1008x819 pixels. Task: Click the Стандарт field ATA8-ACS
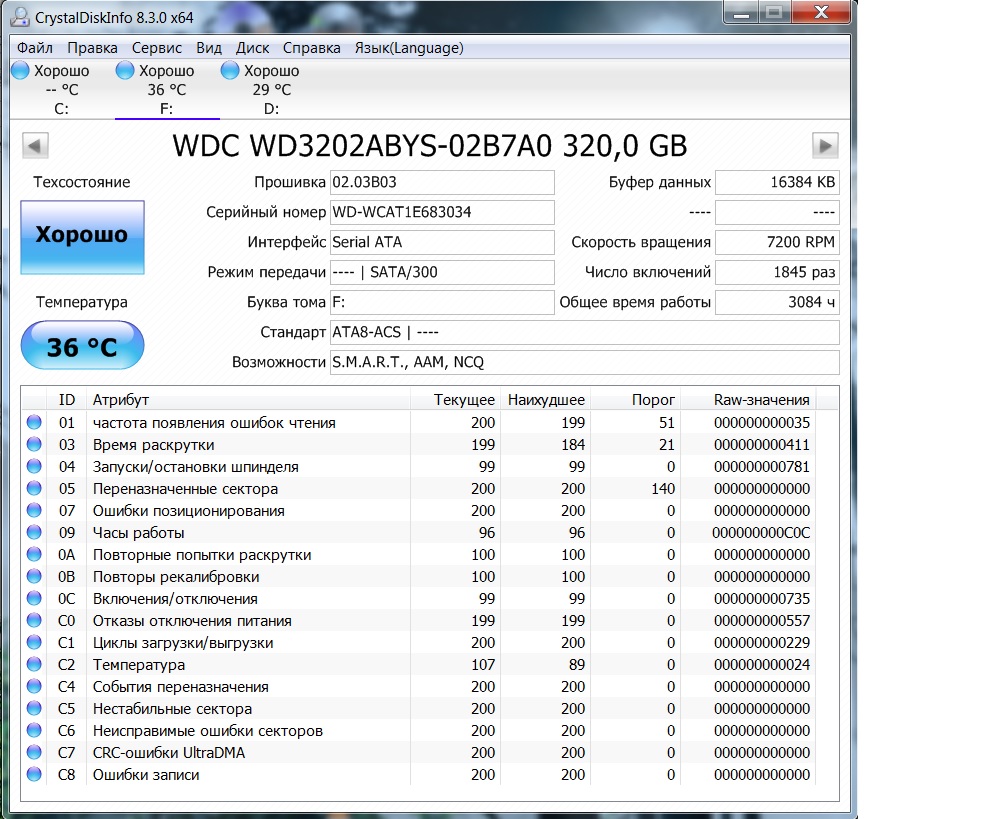pyautogui.click(x=585, y=332)
